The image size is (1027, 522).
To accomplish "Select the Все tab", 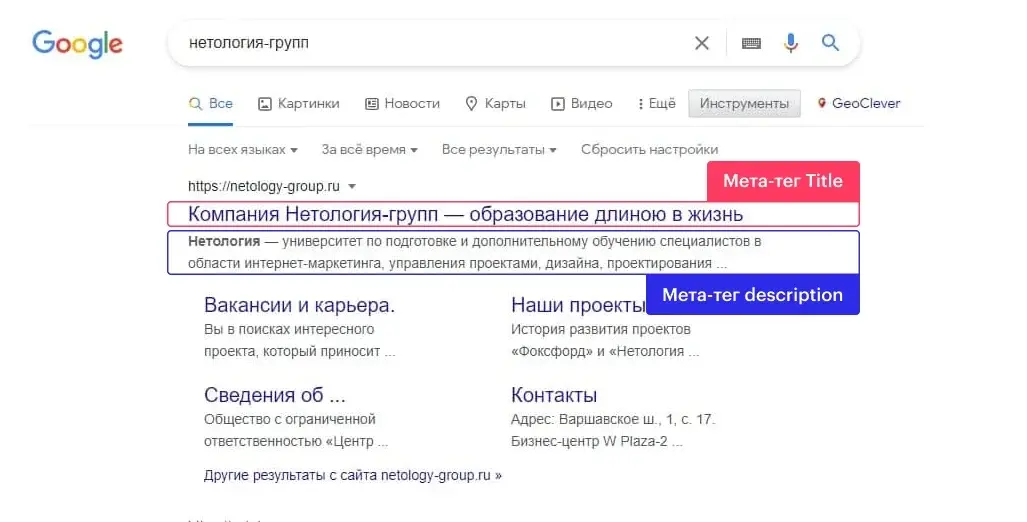I will coord(210,103).
